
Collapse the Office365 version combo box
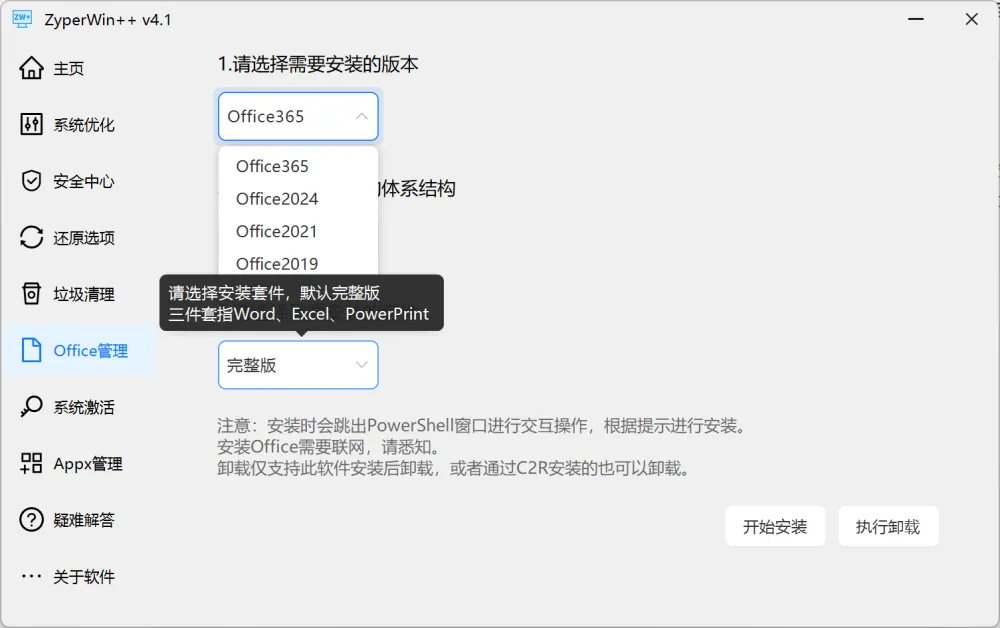click(x=298, y=116)
